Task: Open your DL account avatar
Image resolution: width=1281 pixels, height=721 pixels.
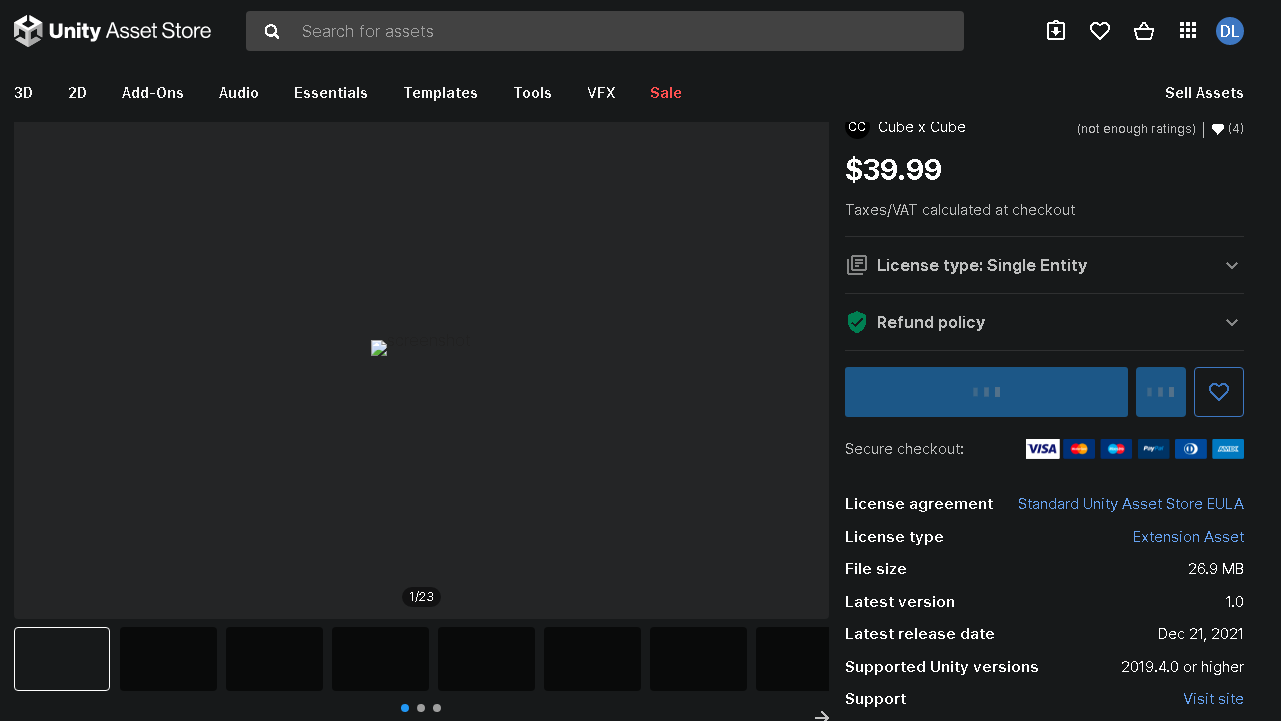Action: click(x=1229, y=31)
